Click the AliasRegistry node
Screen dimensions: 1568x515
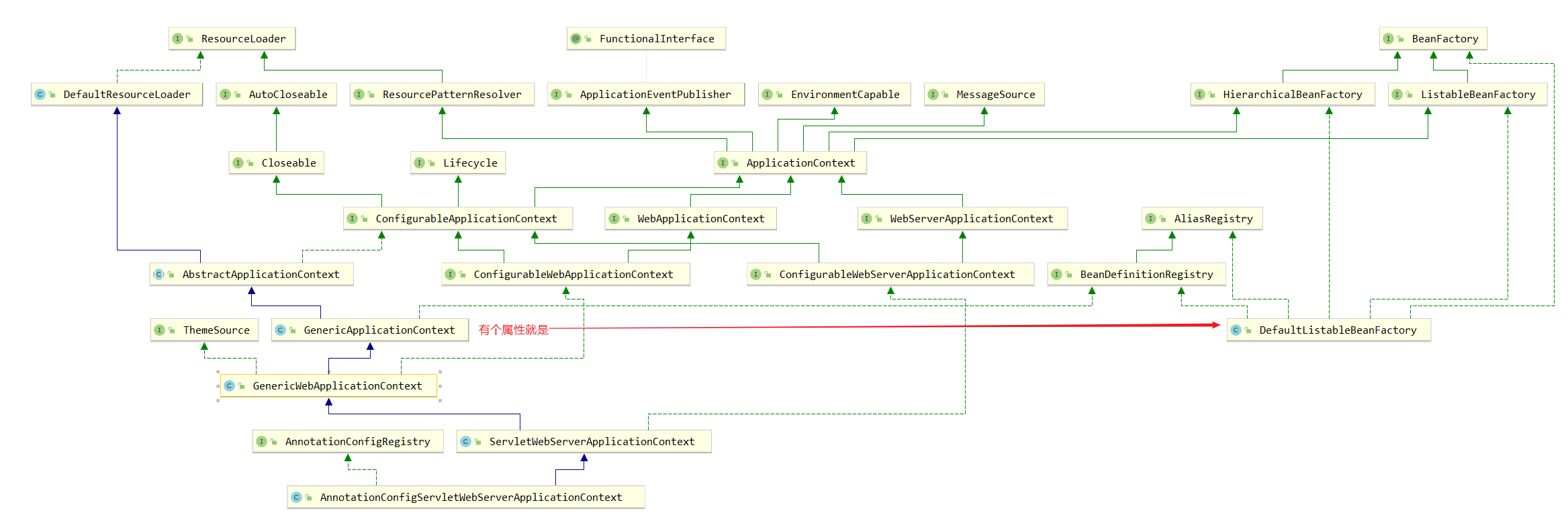click(x=1202, y=219)
